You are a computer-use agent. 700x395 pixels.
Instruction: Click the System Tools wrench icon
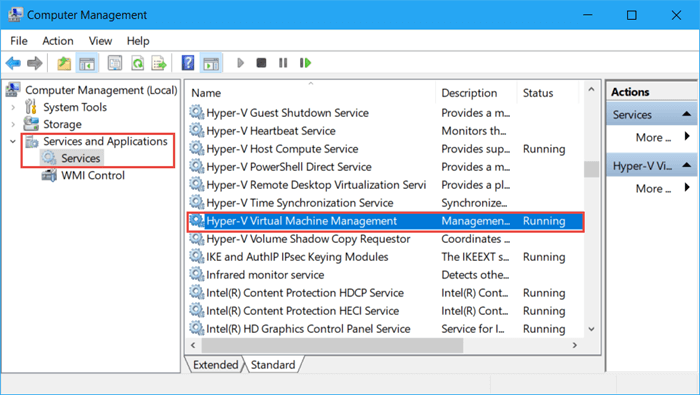coord(31,107)
